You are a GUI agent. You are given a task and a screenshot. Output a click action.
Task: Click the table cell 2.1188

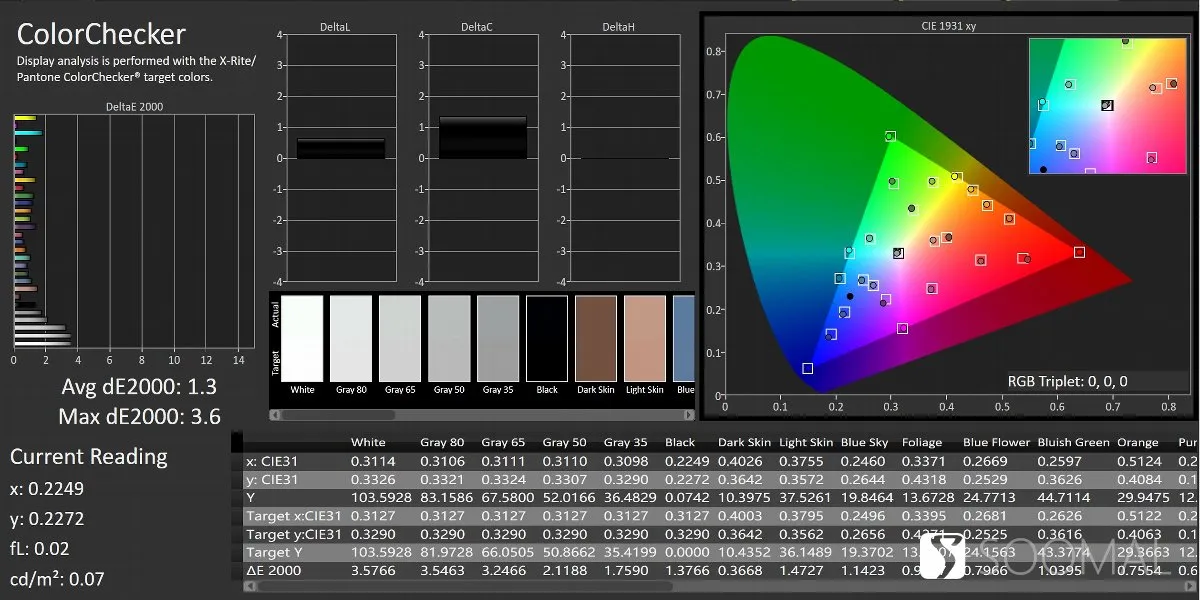coord(564,570)
